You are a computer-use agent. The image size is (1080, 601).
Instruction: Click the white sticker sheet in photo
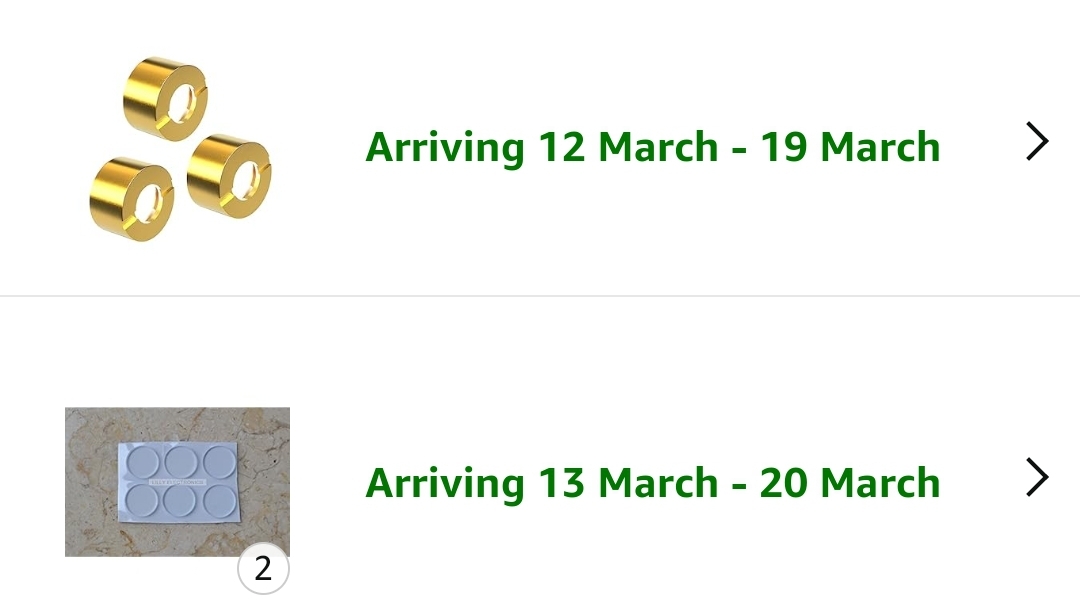178,482
